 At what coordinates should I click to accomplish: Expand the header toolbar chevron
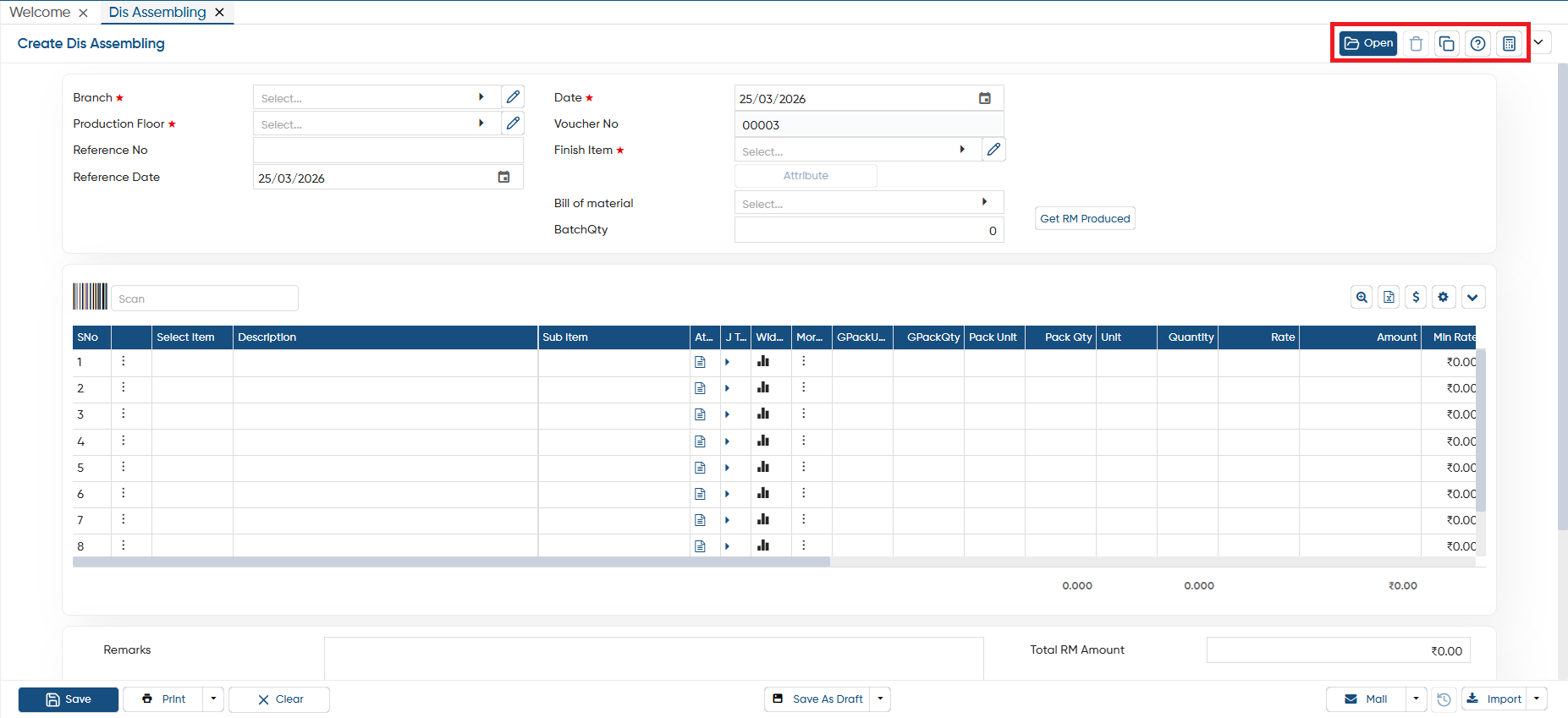pyautogui.click(x=1538, y=42)
